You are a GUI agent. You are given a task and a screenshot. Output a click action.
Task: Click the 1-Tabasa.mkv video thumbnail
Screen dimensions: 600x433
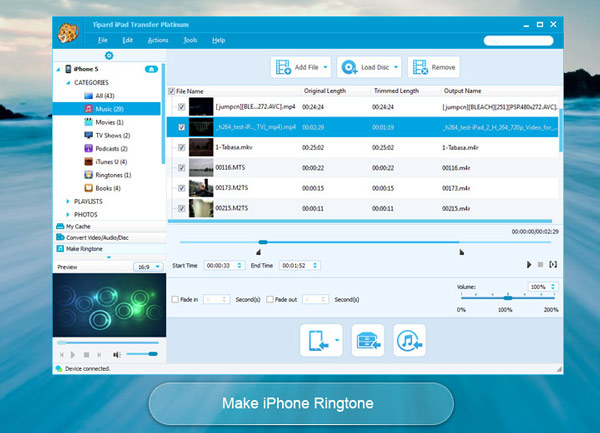coord(201,147)
